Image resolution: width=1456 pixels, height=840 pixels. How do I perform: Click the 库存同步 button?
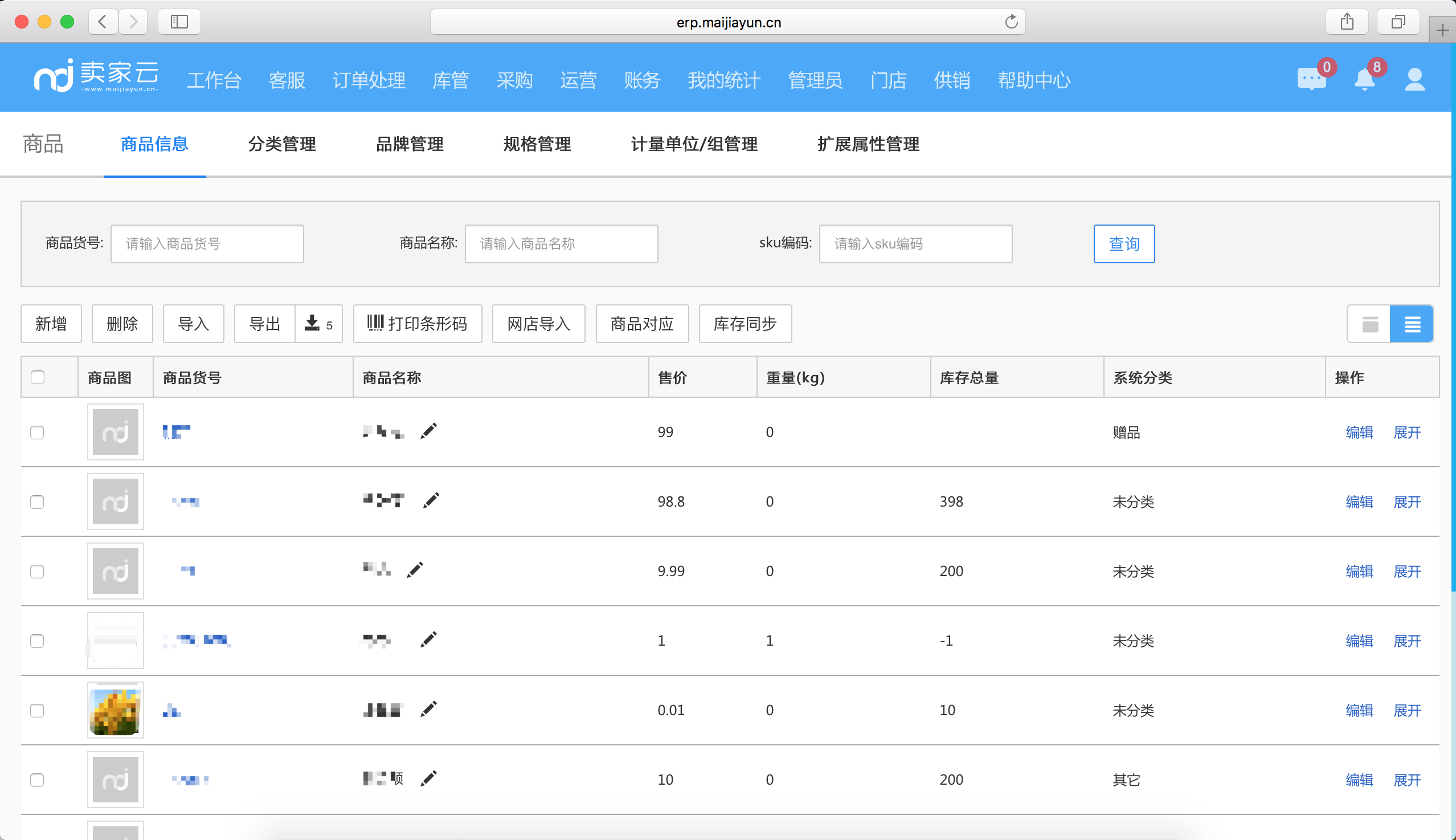745,324
